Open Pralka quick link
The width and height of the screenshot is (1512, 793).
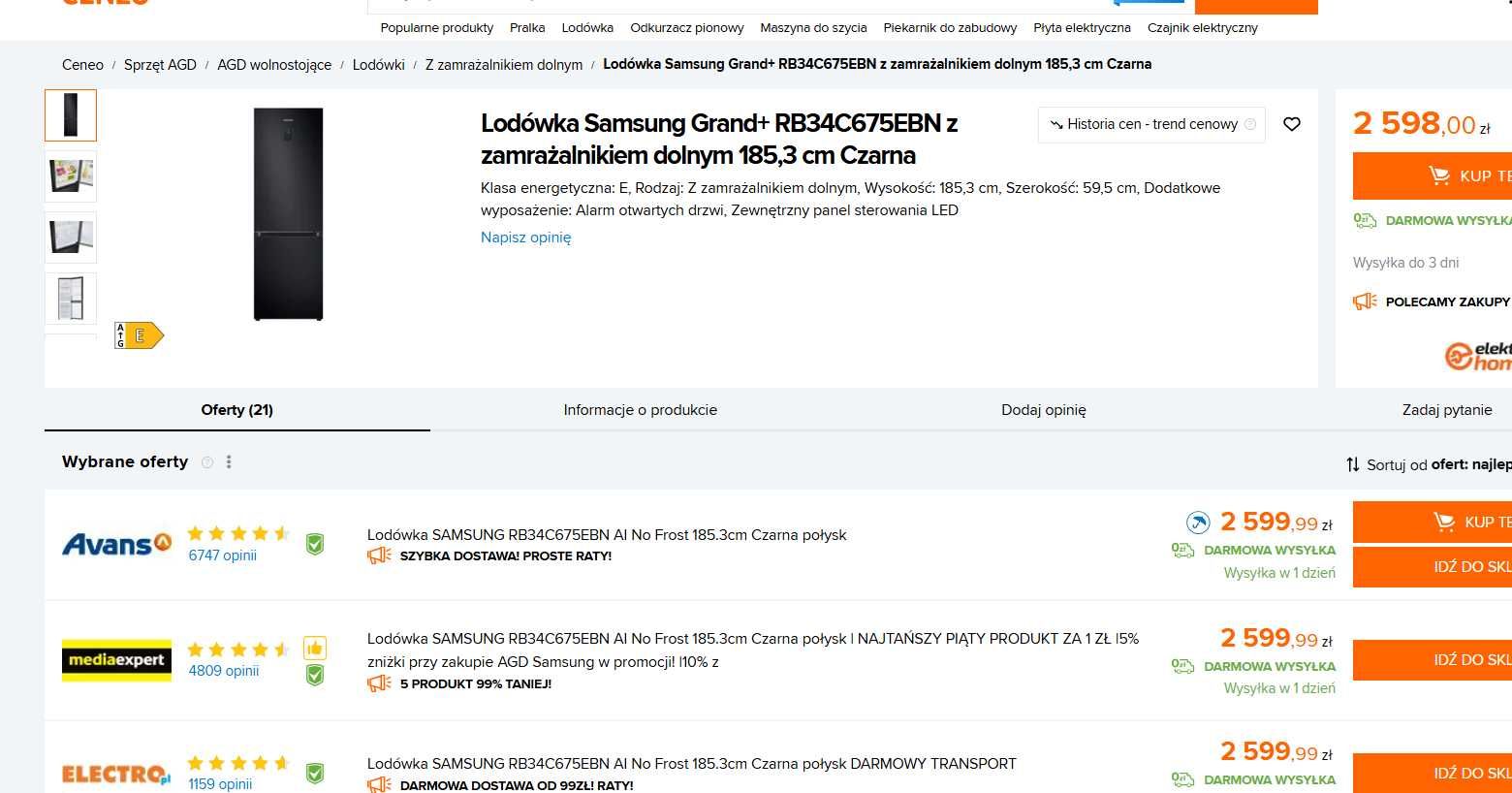(527, 28)
